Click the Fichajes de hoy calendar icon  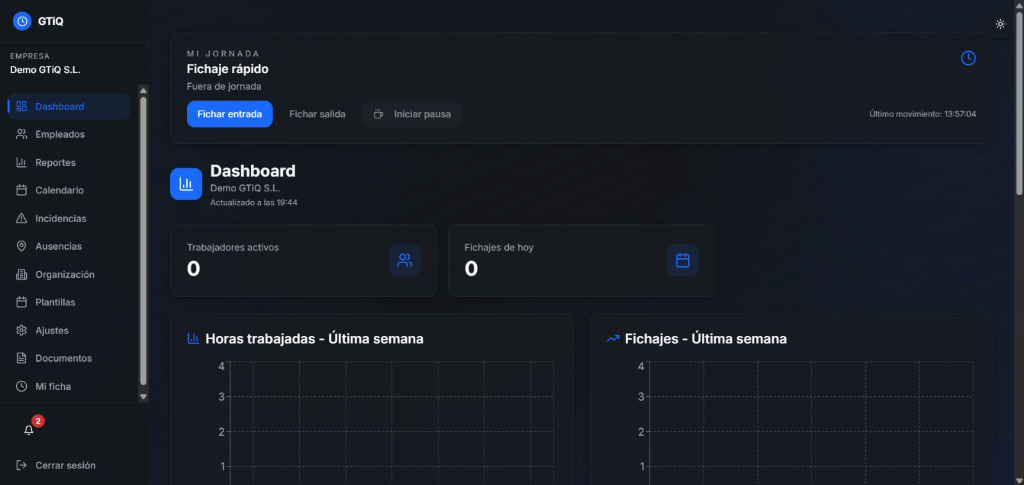click(x=682, y=260)
